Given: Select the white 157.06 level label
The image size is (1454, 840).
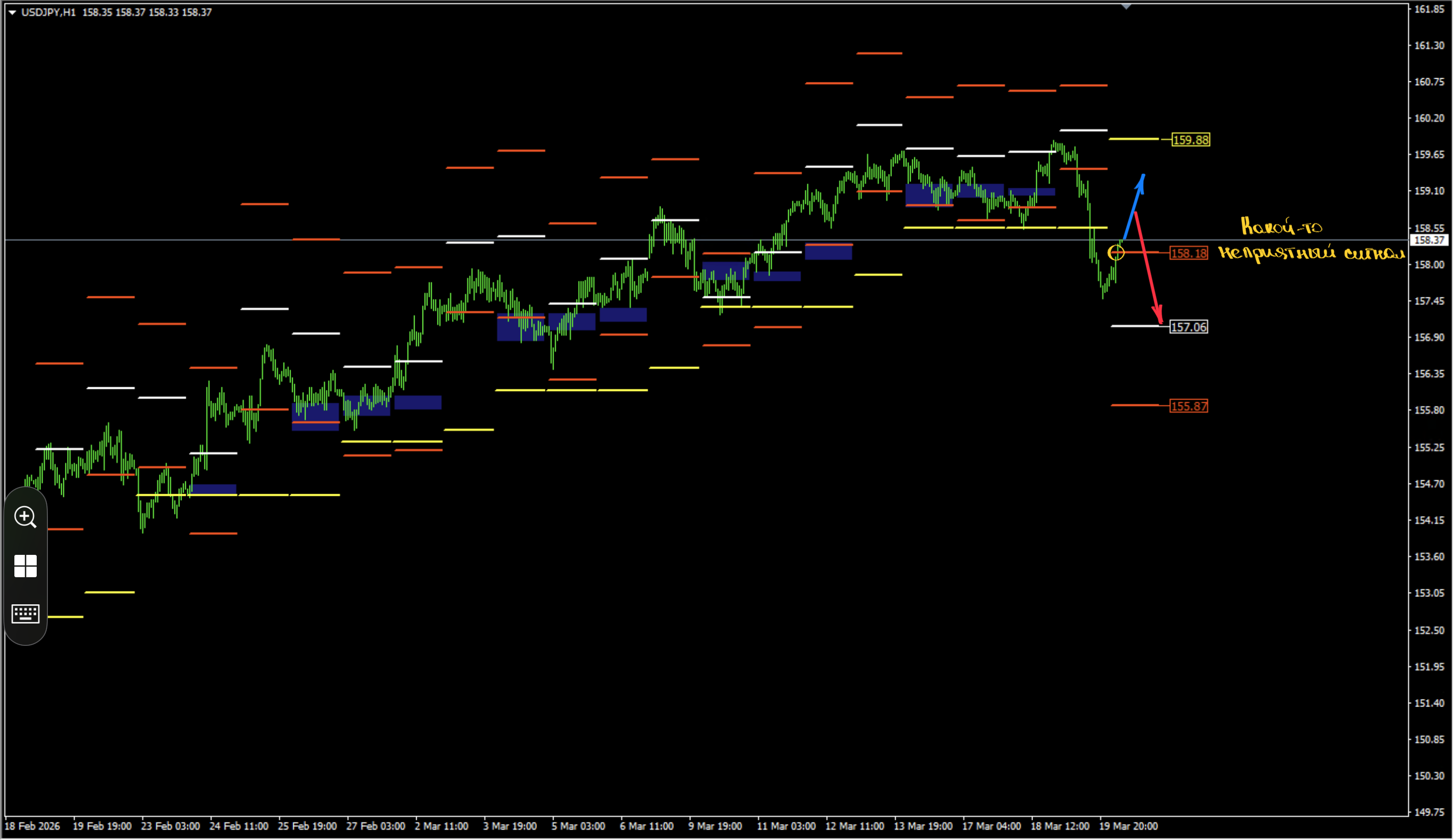Looking at the screenshot, I should (1189, 327).
